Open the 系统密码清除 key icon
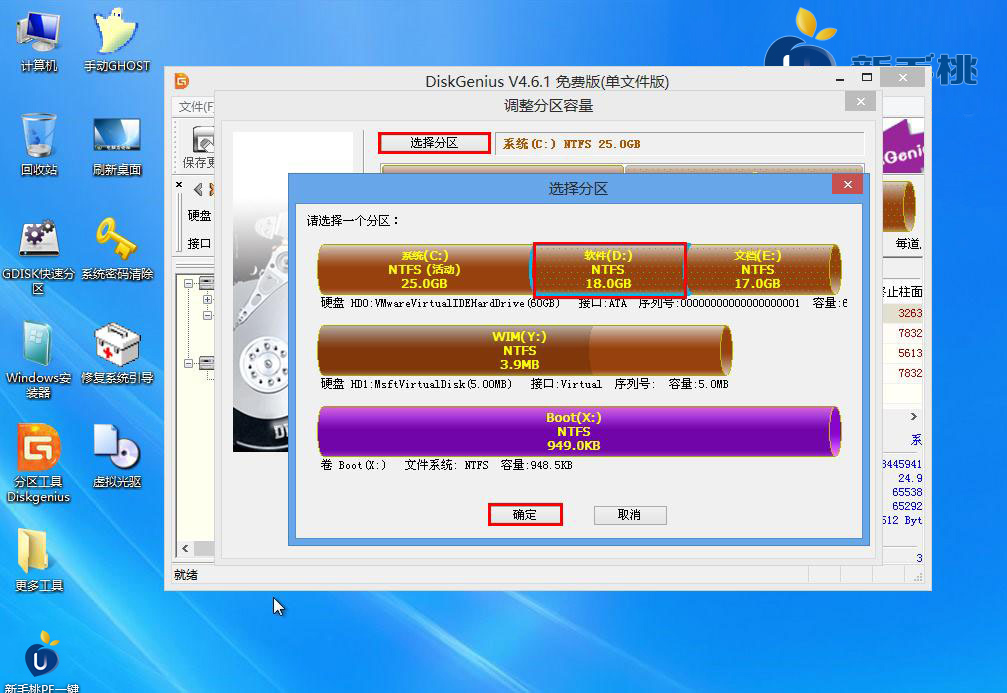The width and height of the screenshot is (1007, 693). (x=116, y=249)
